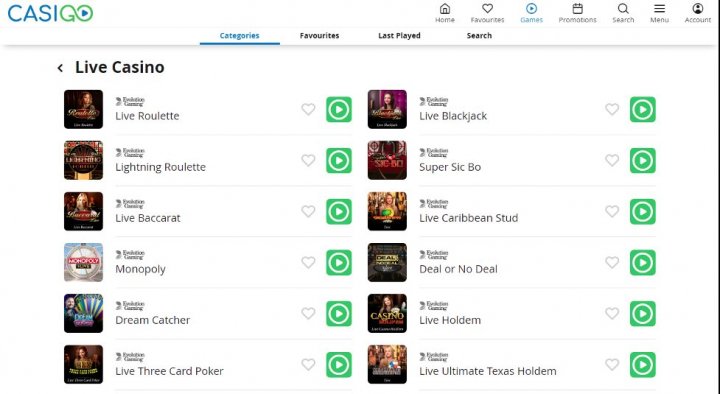Open the Deal or No Deal title
The width and height of the screenshot is (720, 394).
click(458, 269)
